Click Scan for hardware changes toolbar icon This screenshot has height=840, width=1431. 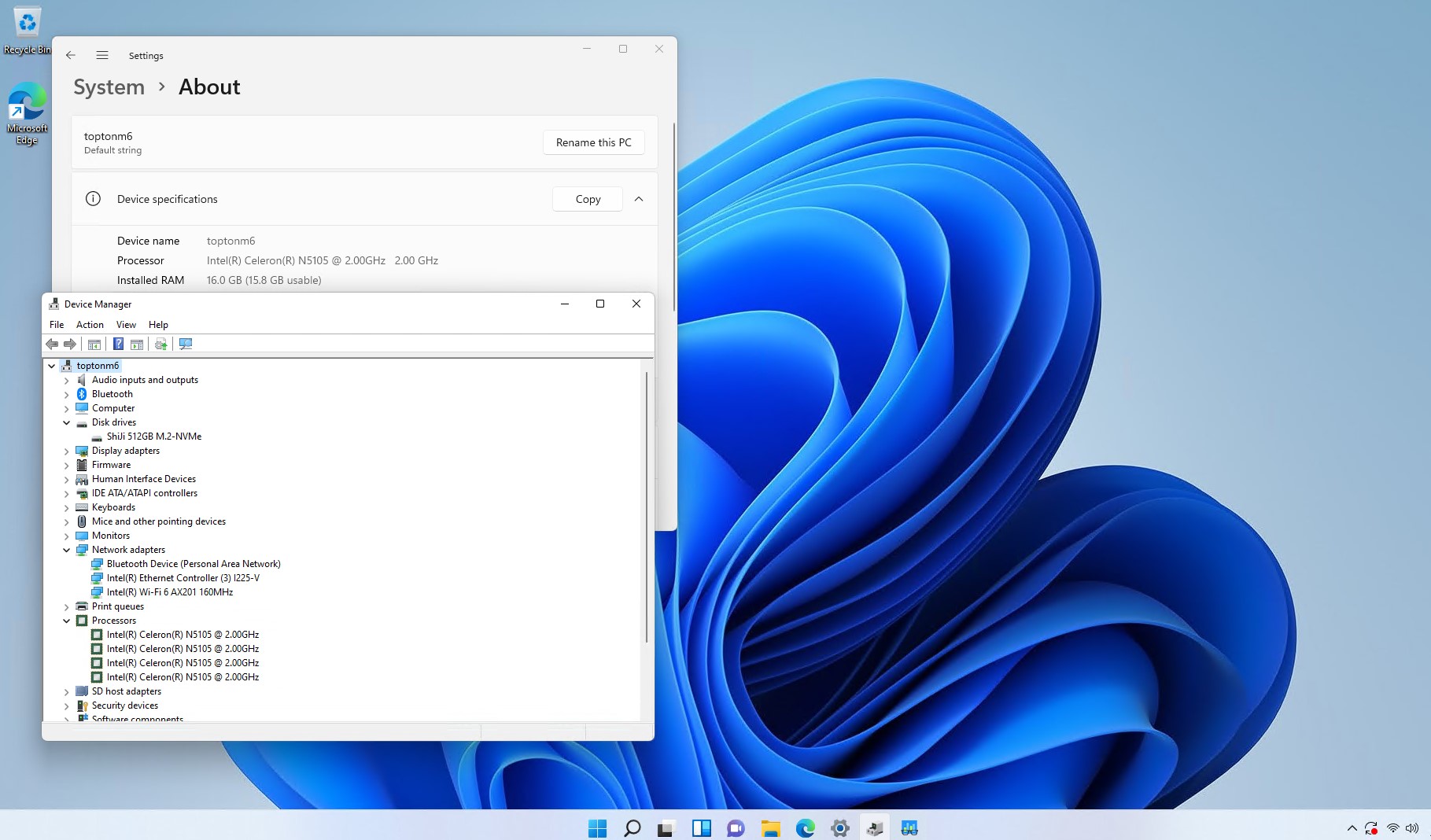point(186,344)
